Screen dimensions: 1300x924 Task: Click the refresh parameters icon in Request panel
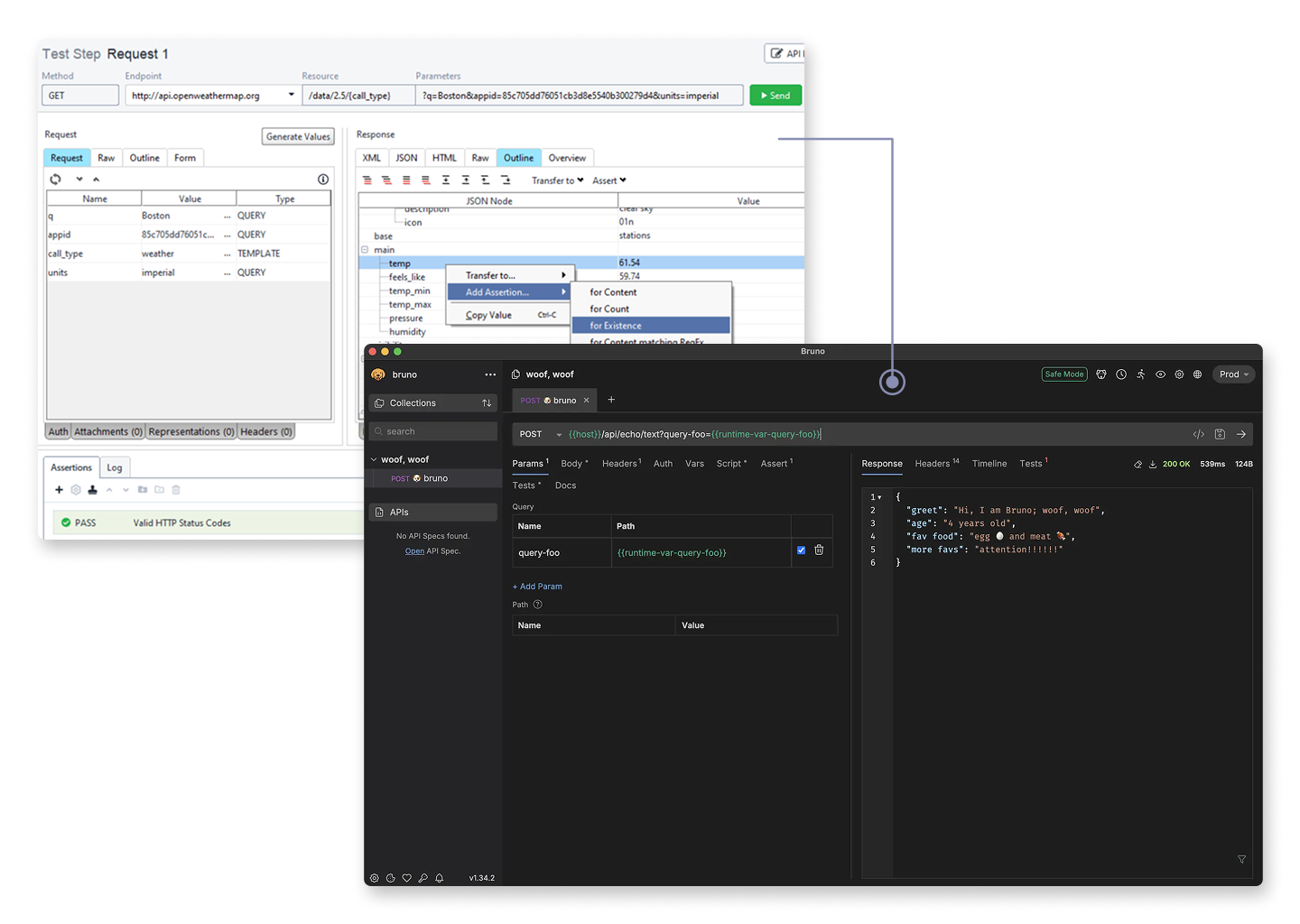(56, 180)
